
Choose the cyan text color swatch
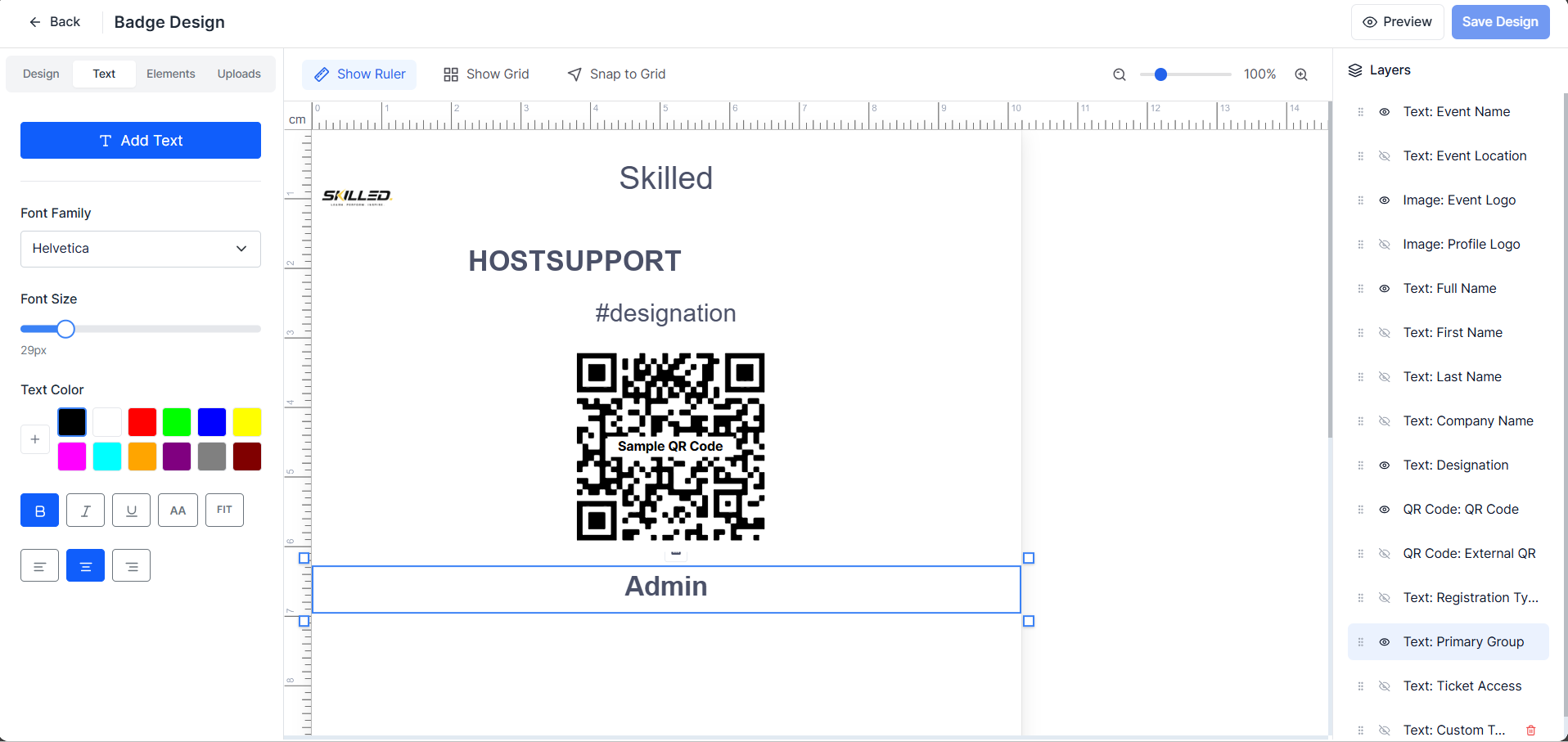coord(107,456)
